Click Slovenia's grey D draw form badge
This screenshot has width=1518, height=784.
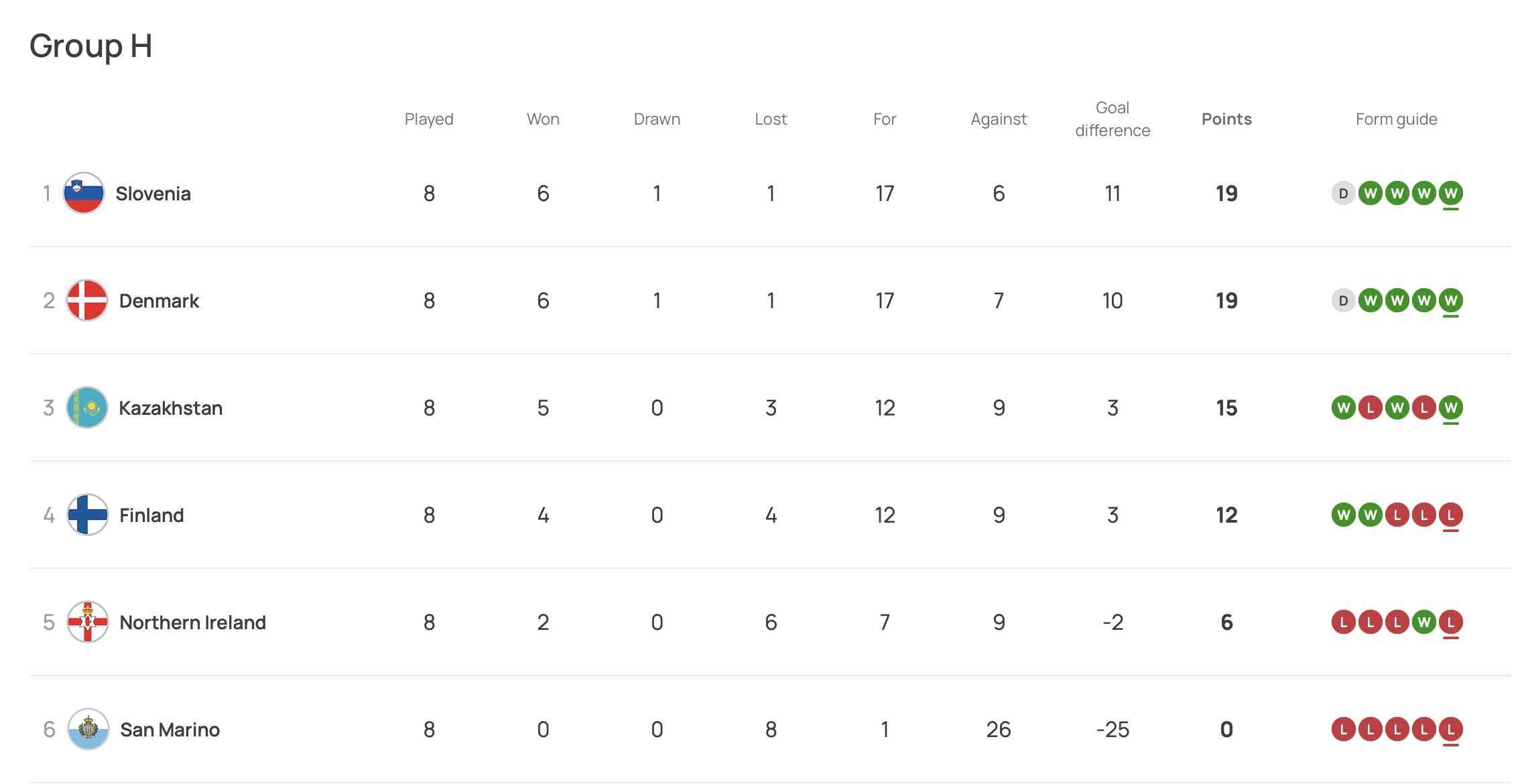coord(1343,194)
